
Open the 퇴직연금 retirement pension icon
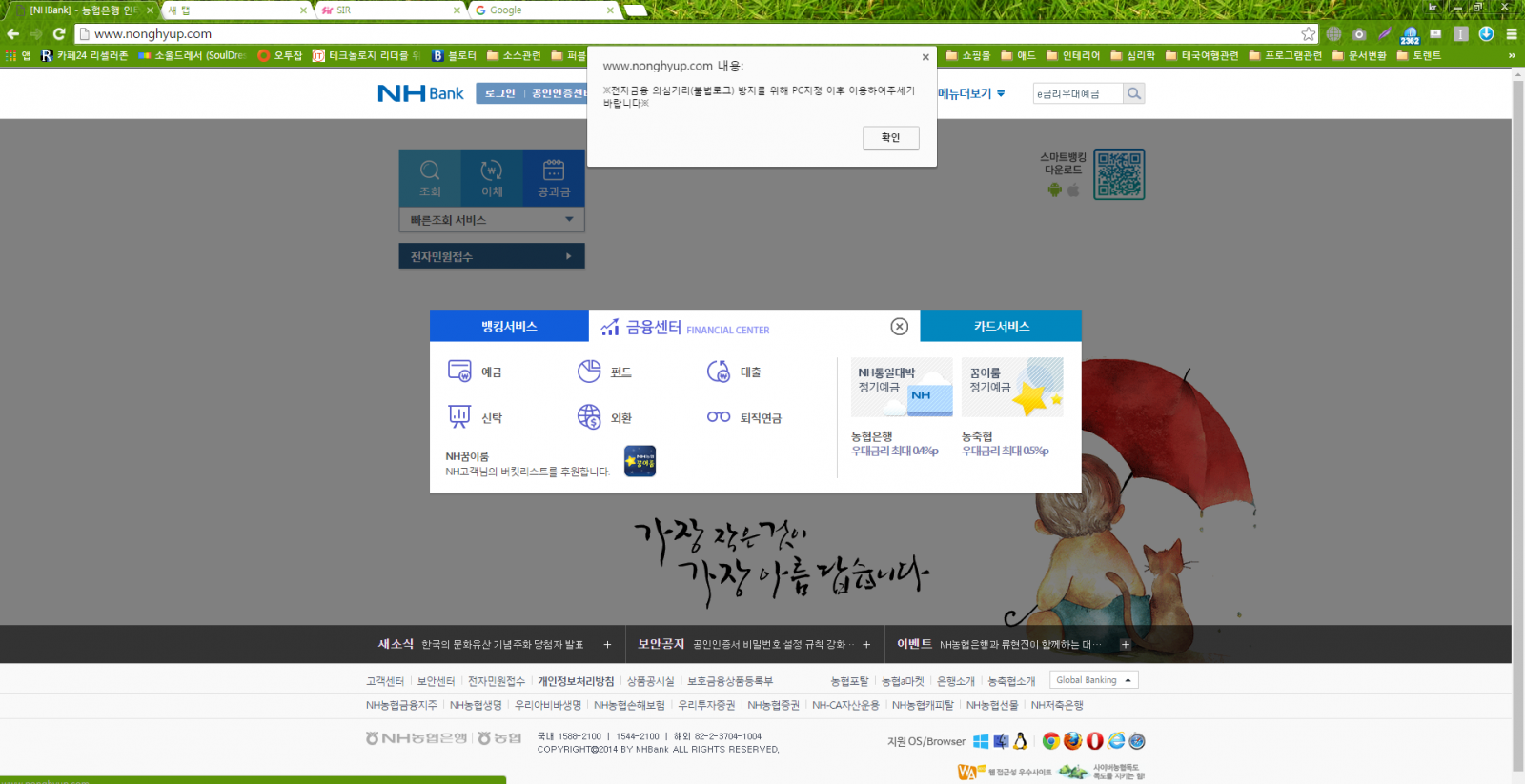pos(719,417)
